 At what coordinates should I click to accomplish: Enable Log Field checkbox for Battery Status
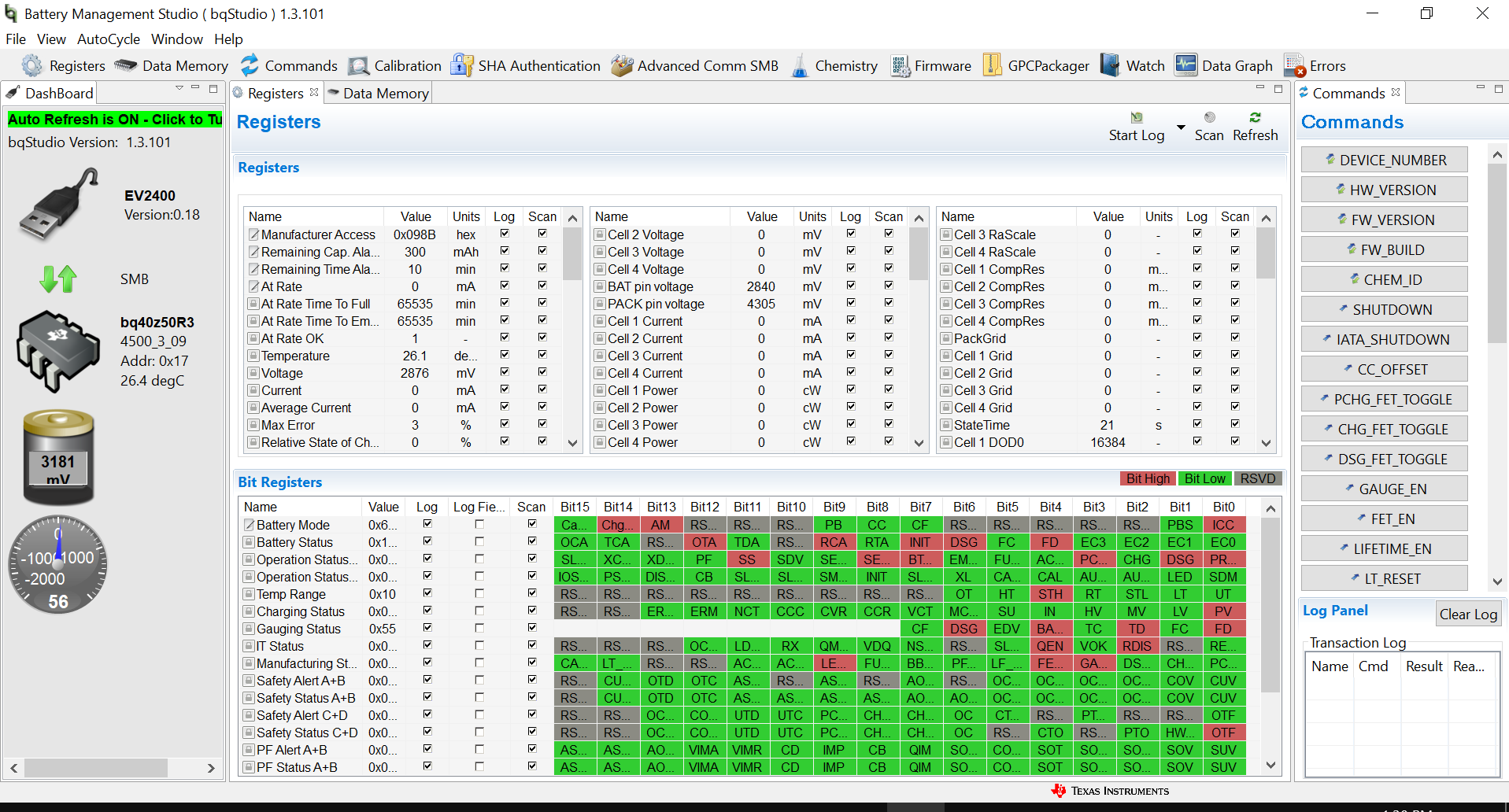pos(479,541)
